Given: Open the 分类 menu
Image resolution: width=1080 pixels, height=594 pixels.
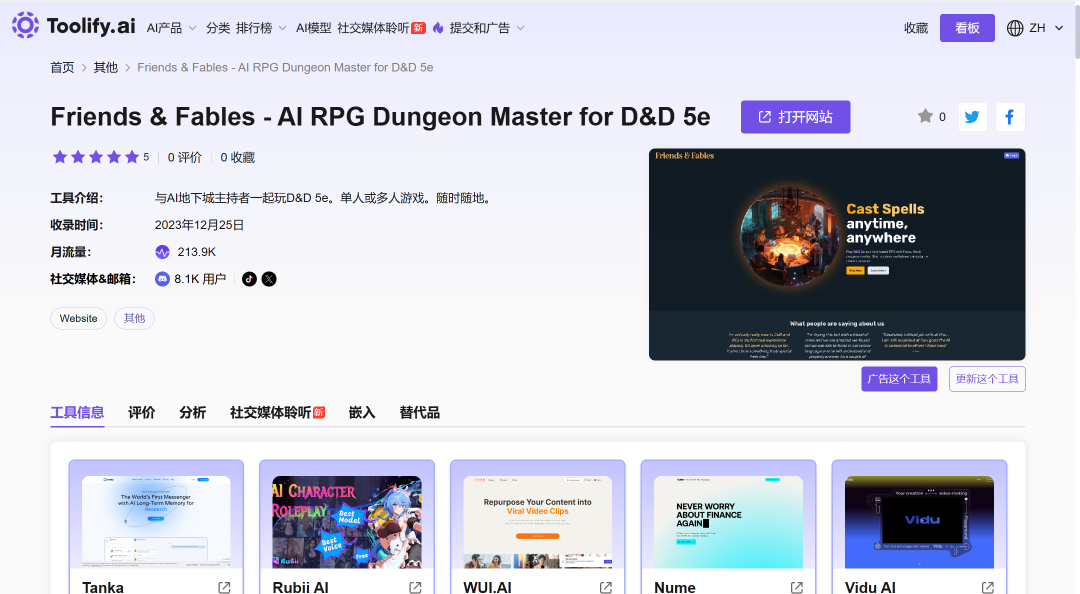Looking at the screenshot, I should (x=218, y=28).
